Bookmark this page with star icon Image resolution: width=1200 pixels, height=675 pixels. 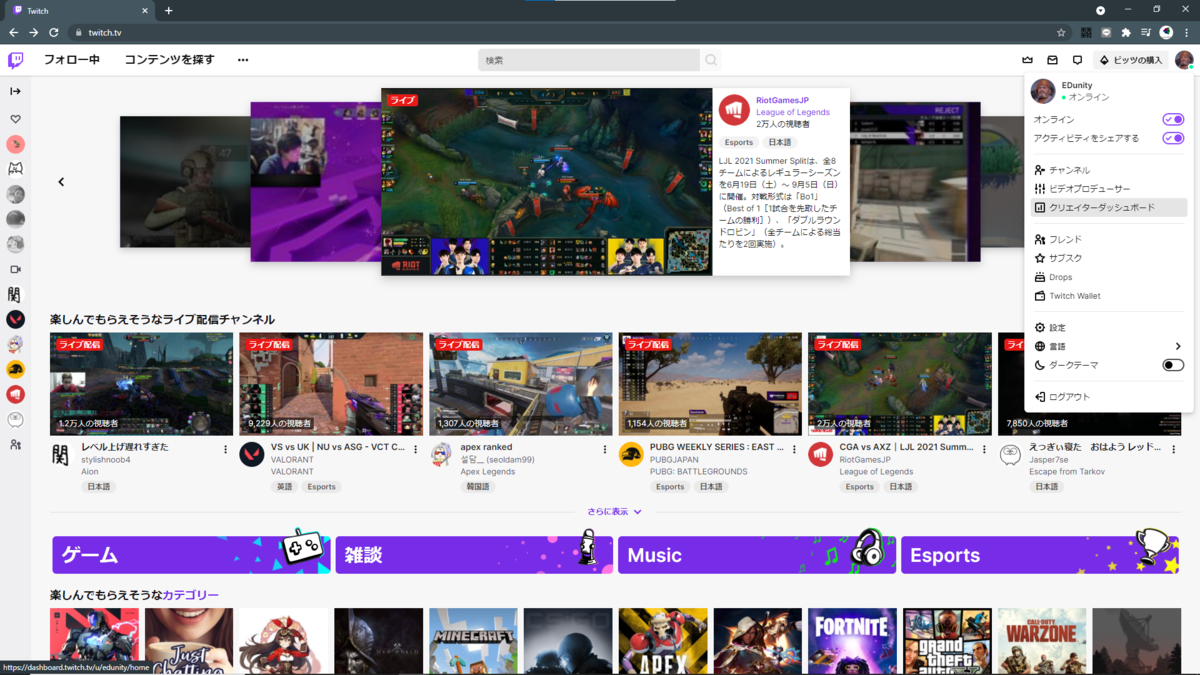[x=1061, y=32]
